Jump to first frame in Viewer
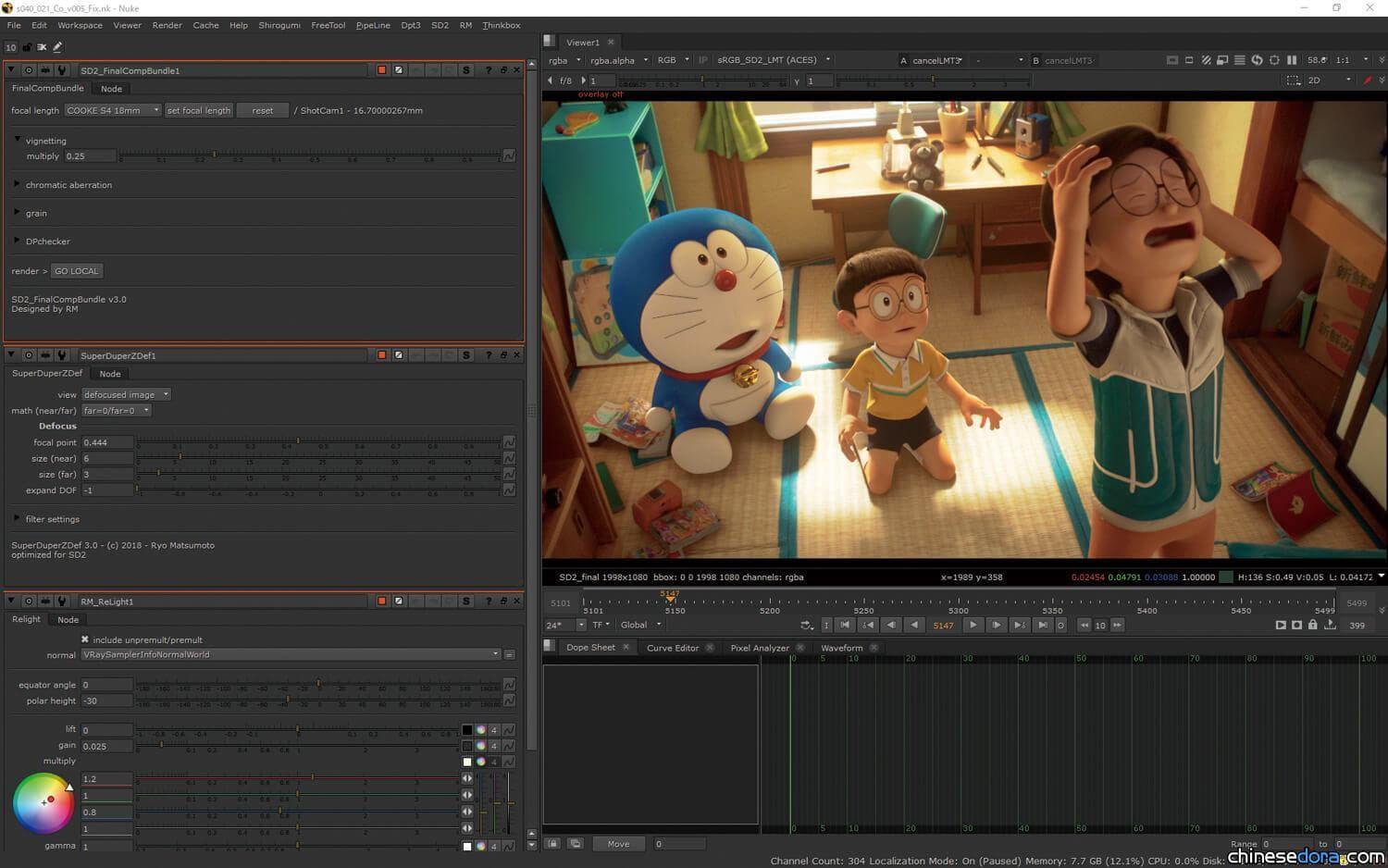 [x=845, y=626]
